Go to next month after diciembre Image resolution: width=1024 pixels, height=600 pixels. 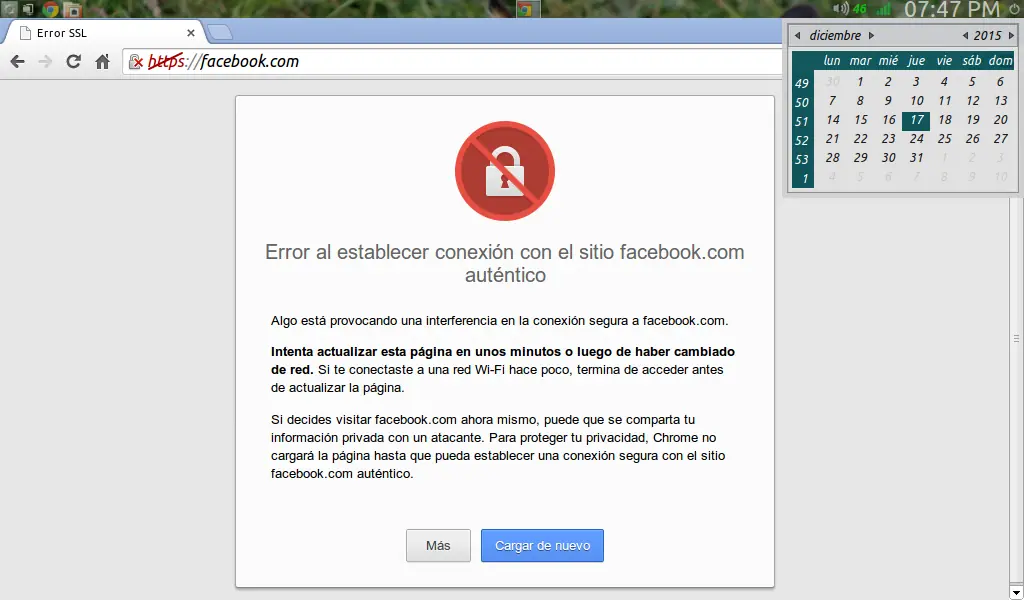click(x=871, y=35)
